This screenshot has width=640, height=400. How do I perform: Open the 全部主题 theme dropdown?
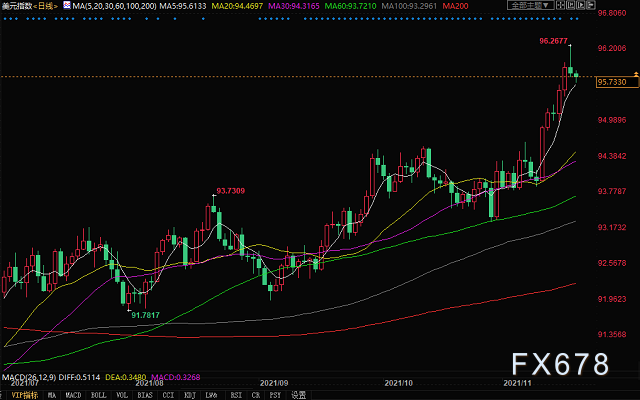(x=531, y=5)
